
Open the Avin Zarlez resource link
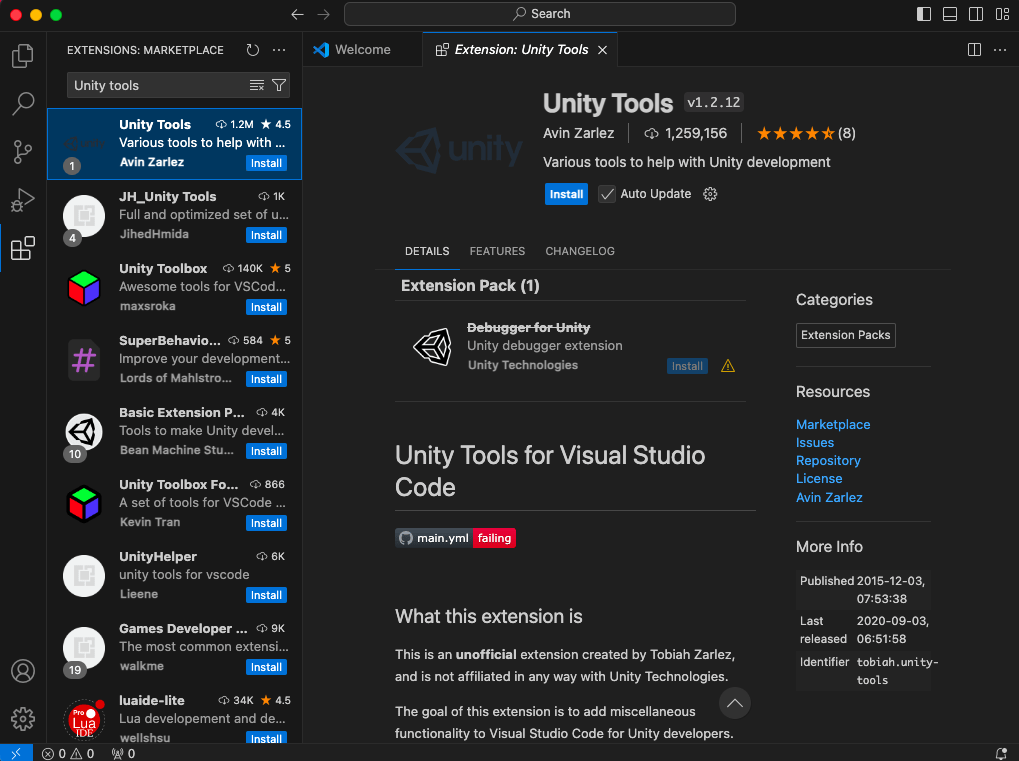click(x=829, y=497)
